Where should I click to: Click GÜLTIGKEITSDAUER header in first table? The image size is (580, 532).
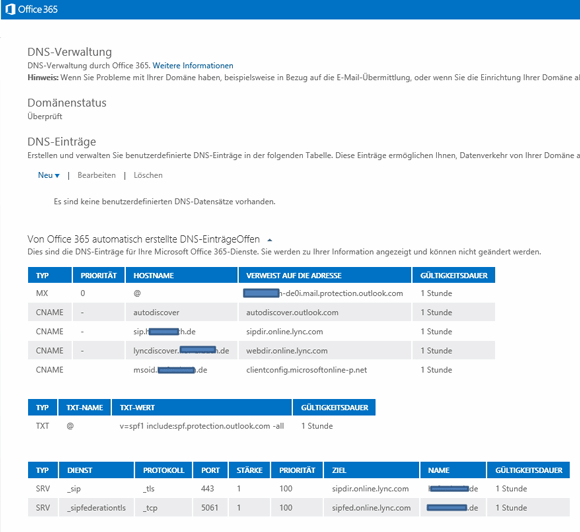pyautogui.click(x=454, y=275)
